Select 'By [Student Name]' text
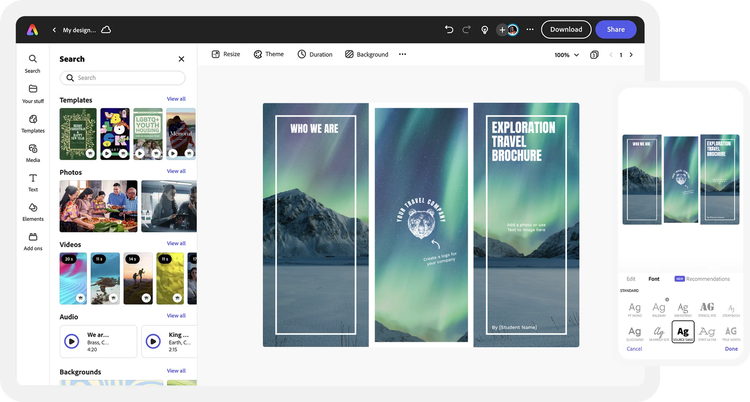 [514, 327]
